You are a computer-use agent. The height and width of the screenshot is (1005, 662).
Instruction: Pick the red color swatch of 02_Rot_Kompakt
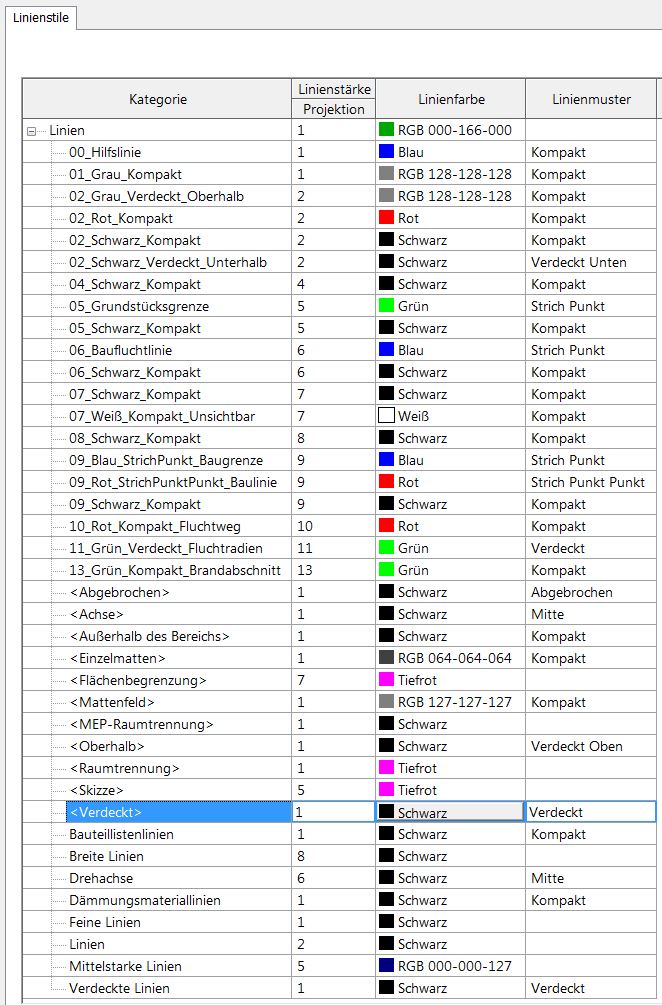pyautogui.click(x=387, y=219)
